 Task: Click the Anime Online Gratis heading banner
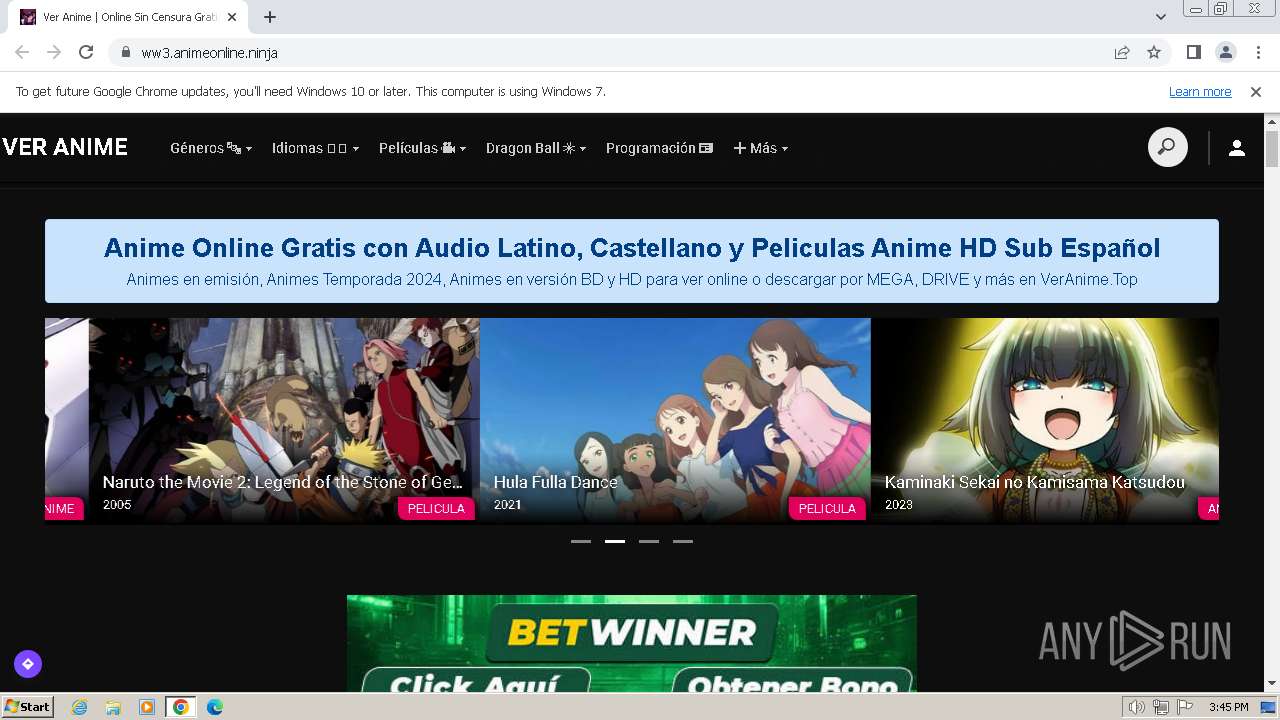pyautogui.click(x=632, y=260)
